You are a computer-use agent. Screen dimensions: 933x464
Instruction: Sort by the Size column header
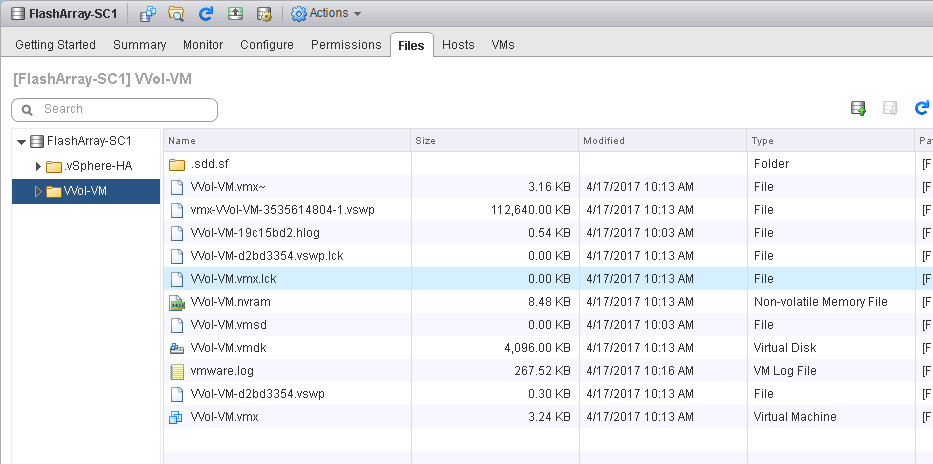tap(494, 140)
